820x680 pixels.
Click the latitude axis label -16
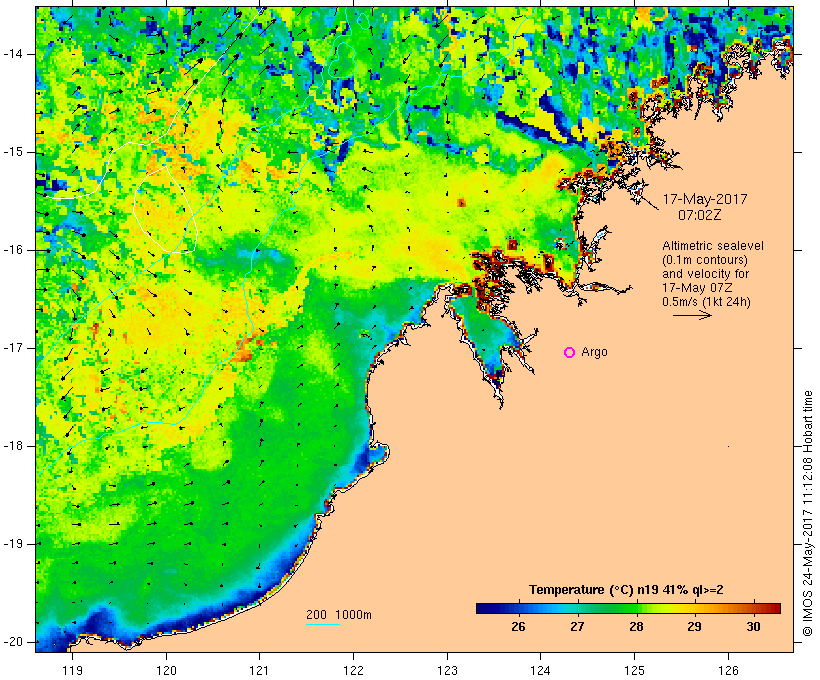click(13, 250)
